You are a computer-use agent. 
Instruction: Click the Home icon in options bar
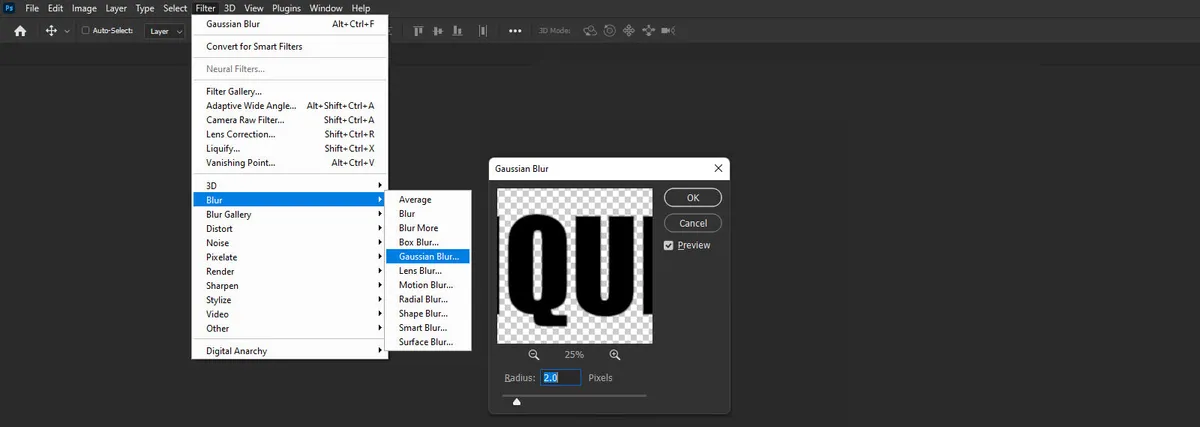(x=20, y=31)
